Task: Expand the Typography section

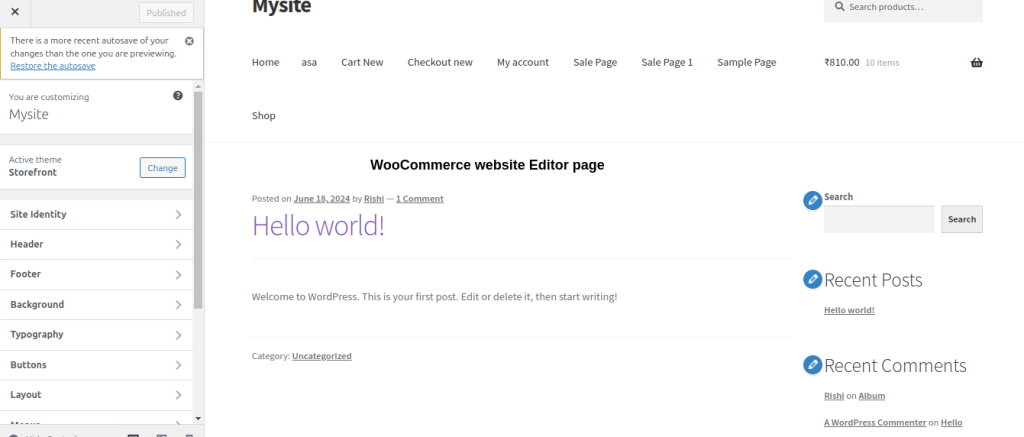Action: [97, 334]
